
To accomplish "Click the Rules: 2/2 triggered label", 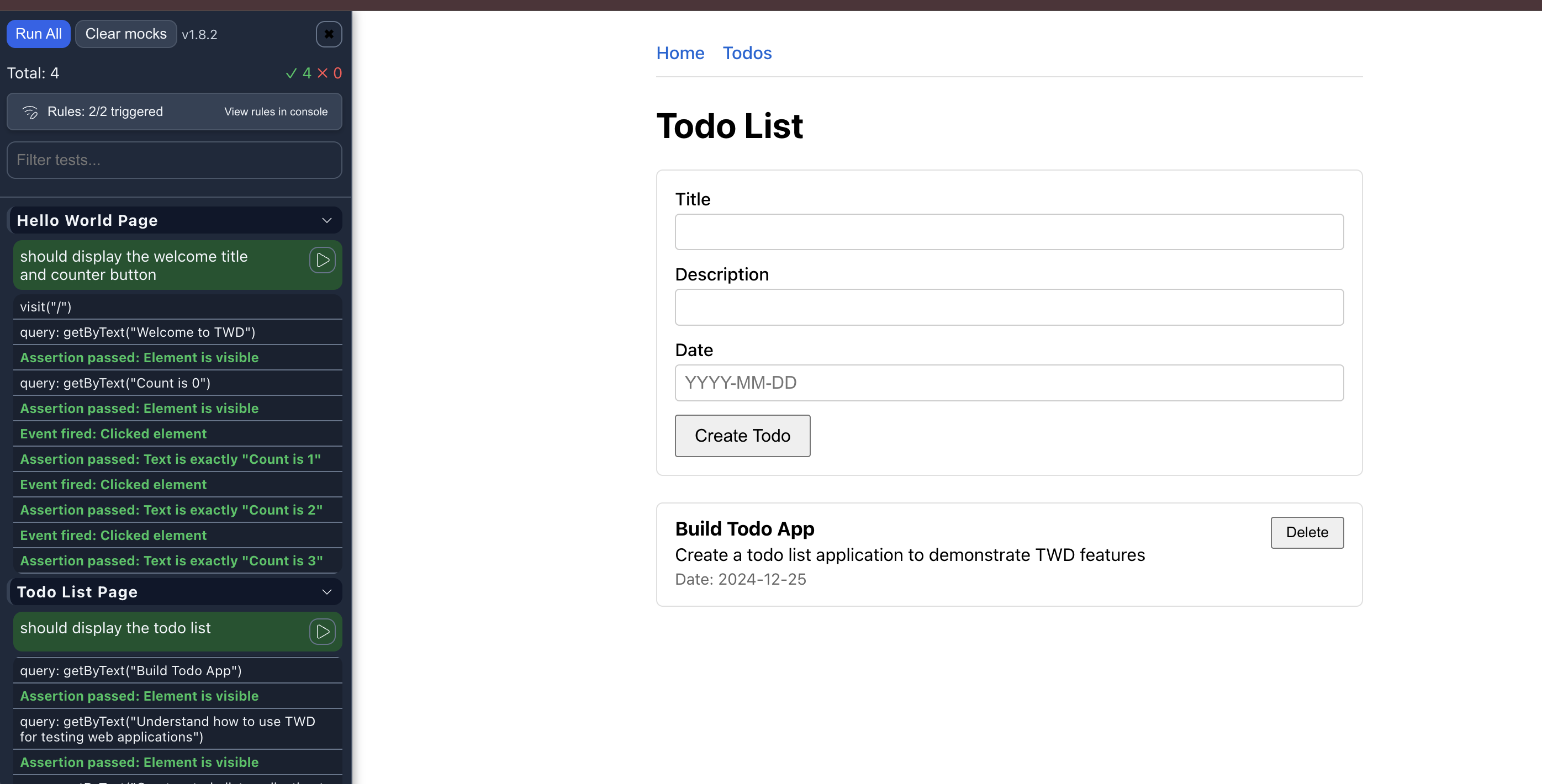I will tap(105, 112).
